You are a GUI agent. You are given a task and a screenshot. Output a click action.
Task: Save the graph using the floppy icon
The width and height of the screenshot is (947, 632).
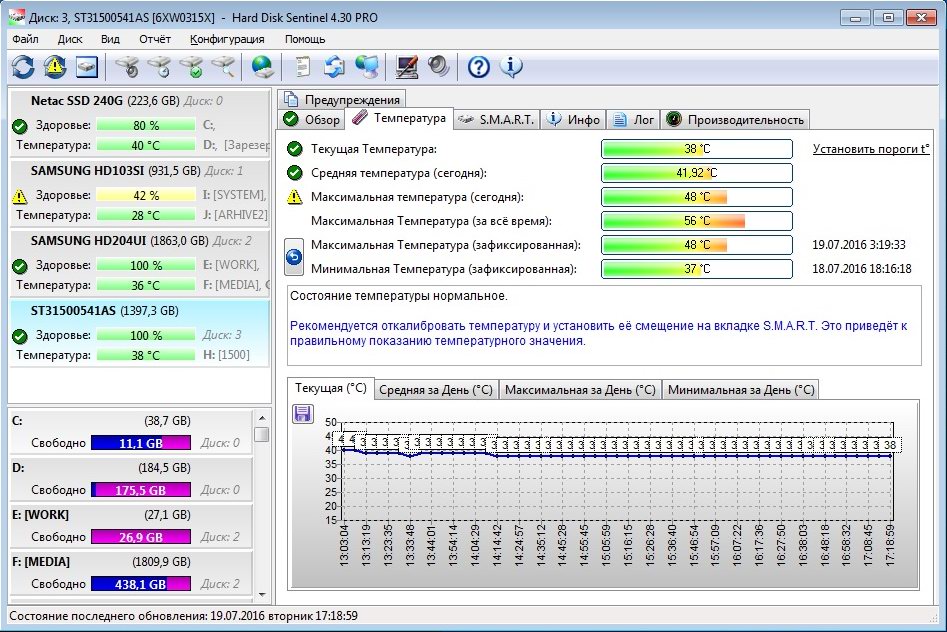(302, 414)
